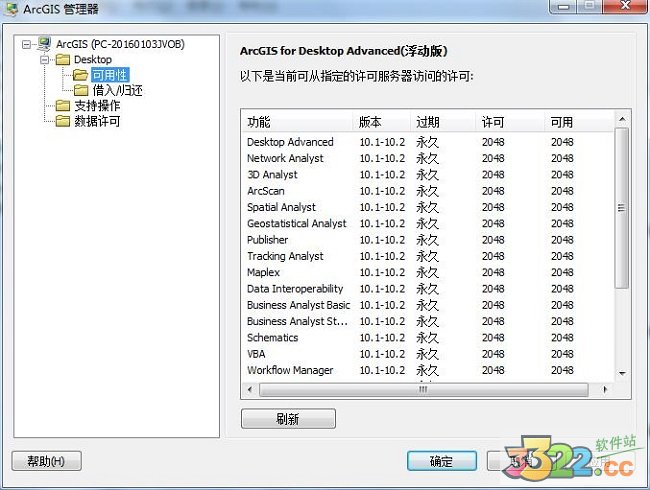
Task: Select the Business Analyst Basic row
Action: coord(427,305)
